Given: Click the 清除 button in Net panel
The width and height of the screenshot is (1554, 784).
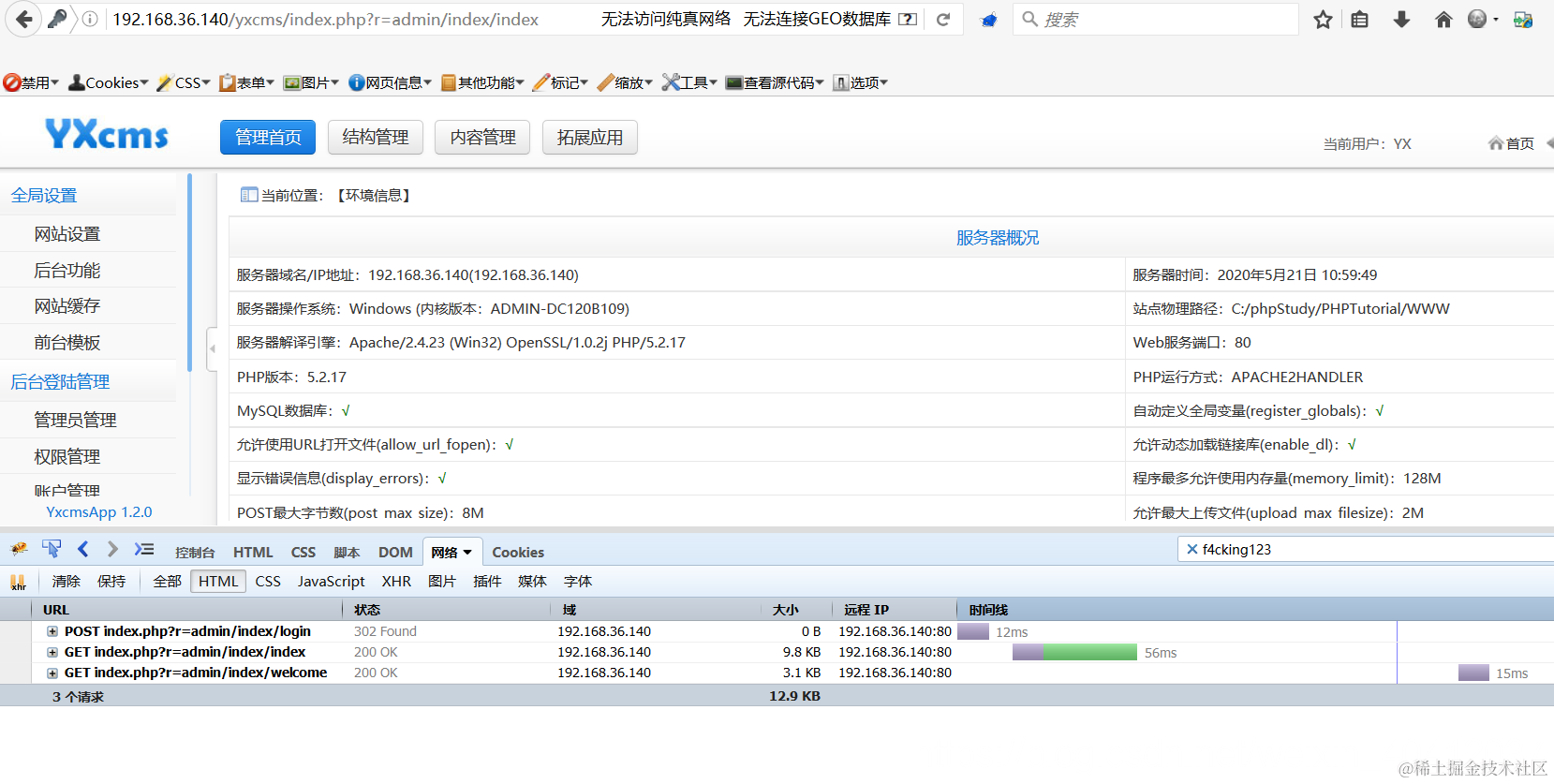Looking at the screenshot, I should [67, 582].
